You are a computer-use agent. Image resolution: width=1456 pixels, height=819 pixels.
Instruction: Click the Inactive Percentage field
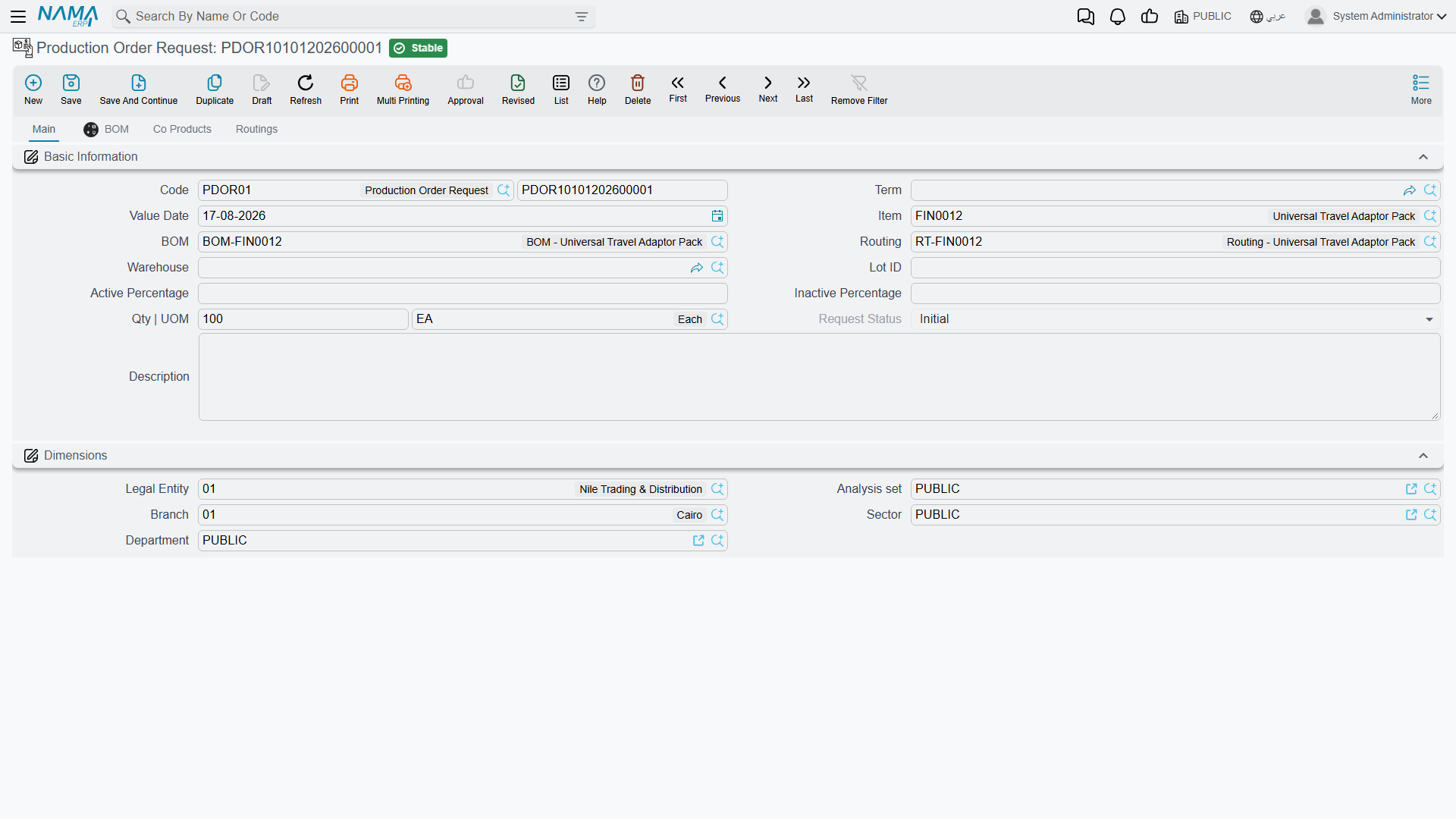pyautogui.click(x=1175, y=293)
